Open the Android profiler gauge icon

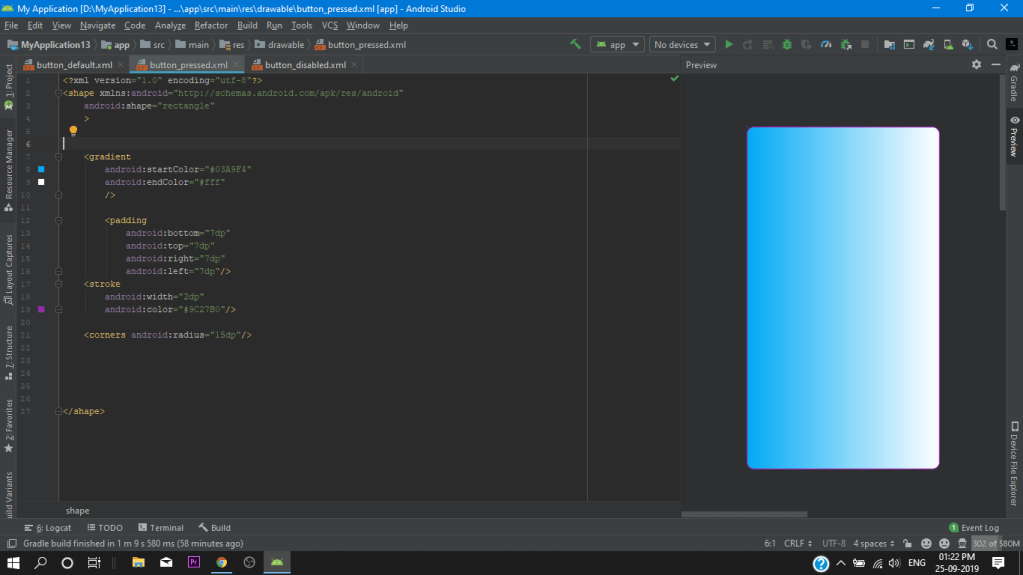click(826, 45)
